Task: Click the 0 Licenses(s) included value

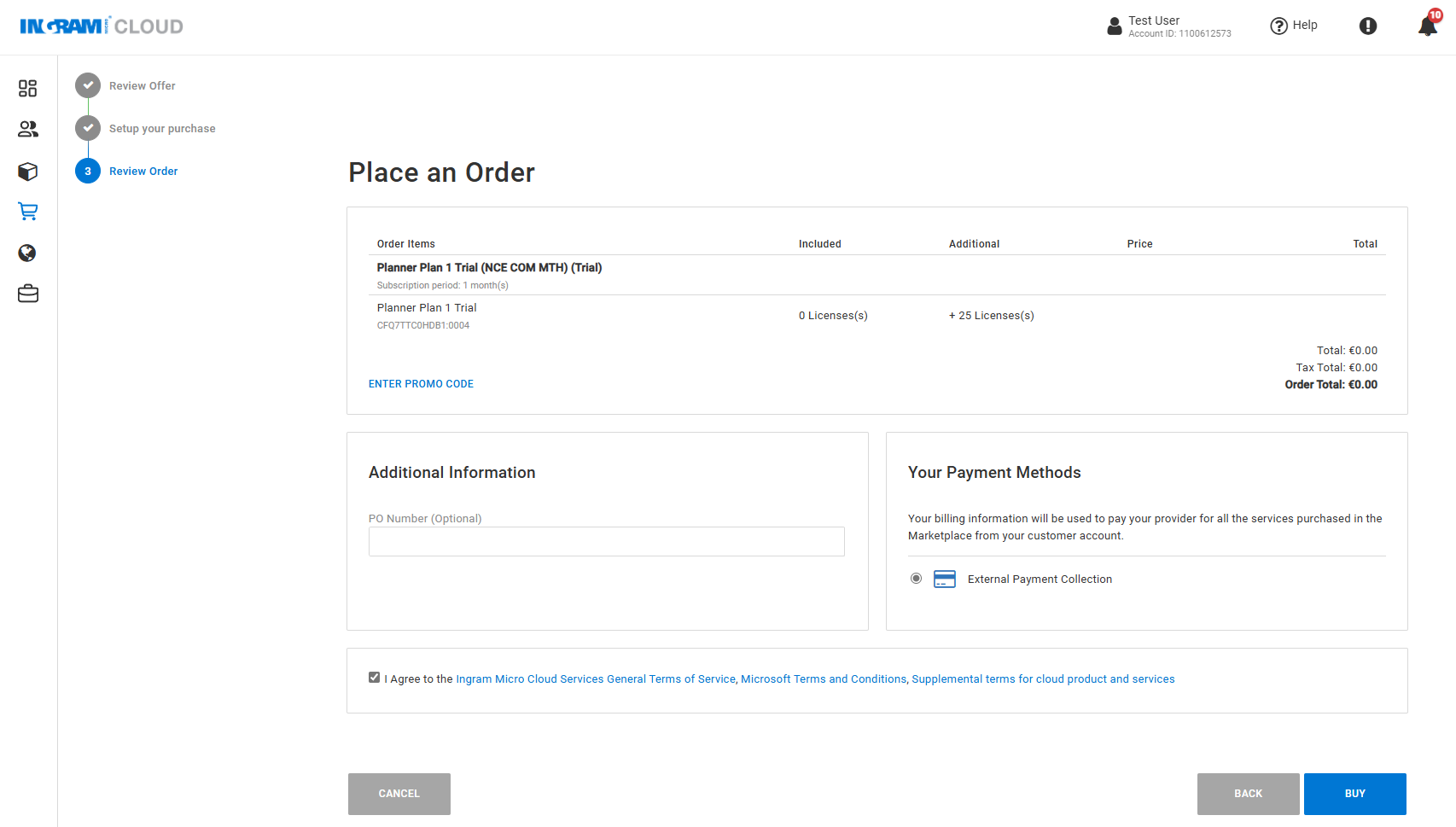Action: coord(833,316)
